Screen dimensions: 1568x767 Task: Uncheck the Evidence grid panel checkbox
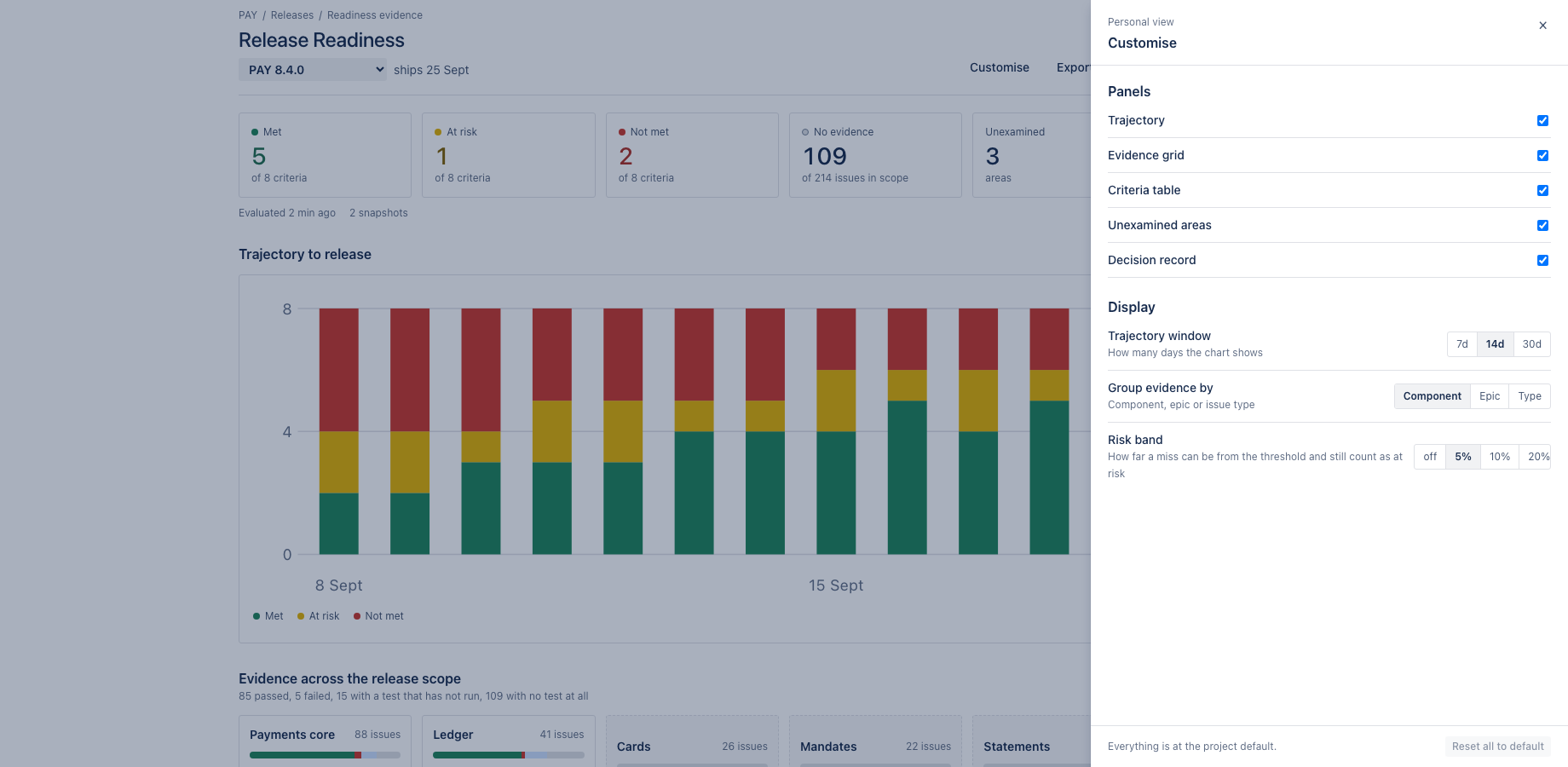point(1542,155)
